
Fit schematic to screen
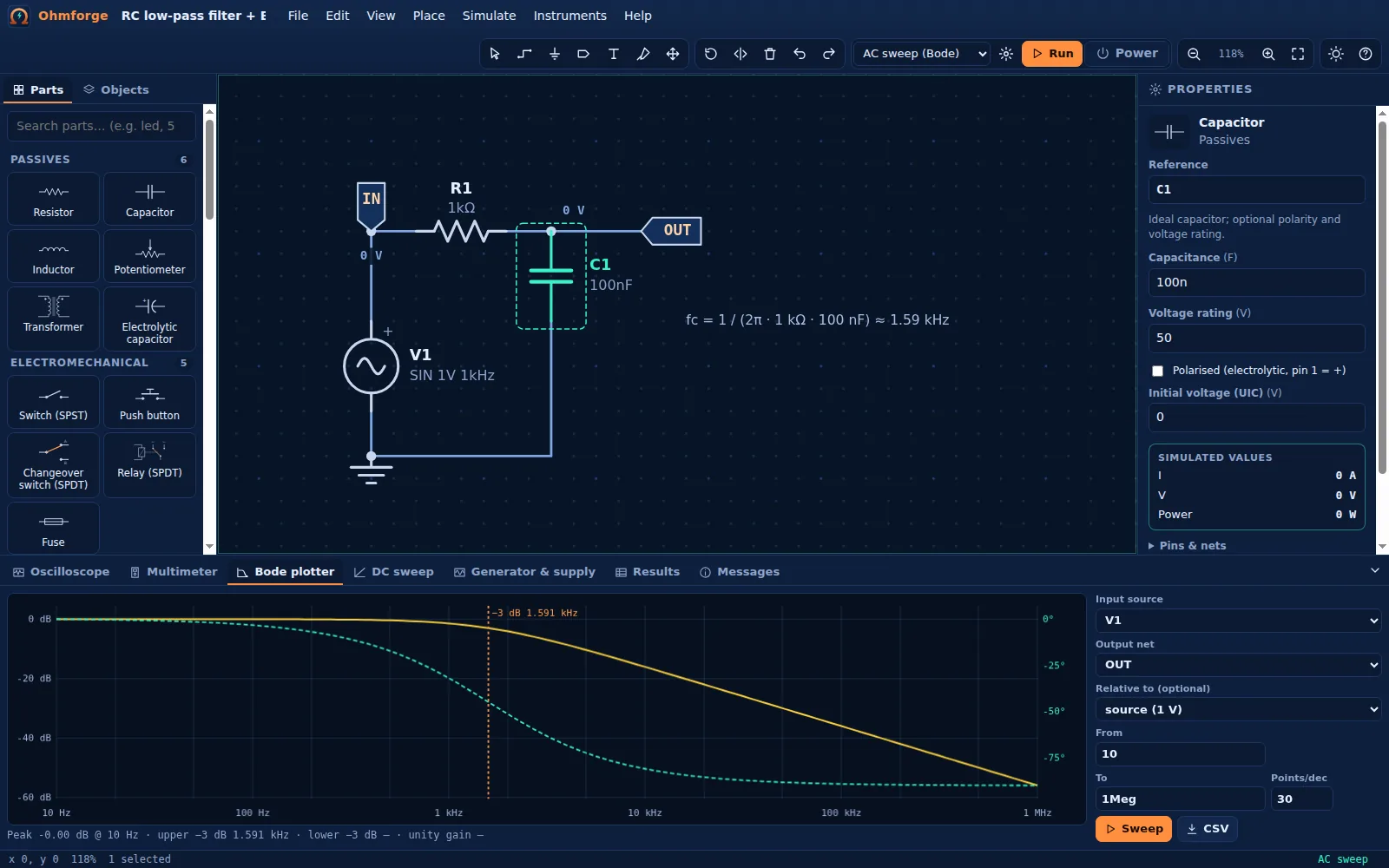(1298, 54)
